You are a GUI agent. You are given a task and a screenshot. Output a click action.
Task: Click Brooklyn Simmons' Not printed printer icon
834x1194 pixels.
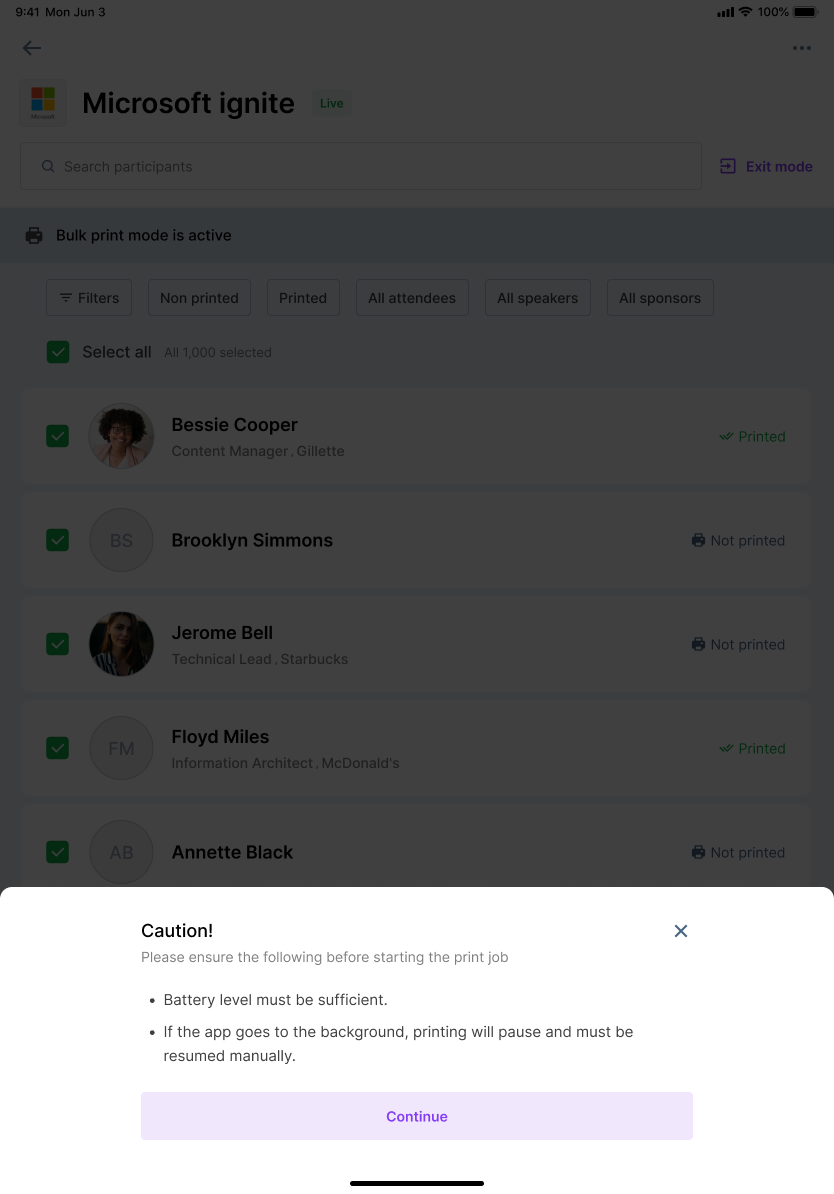click(698, 540)
